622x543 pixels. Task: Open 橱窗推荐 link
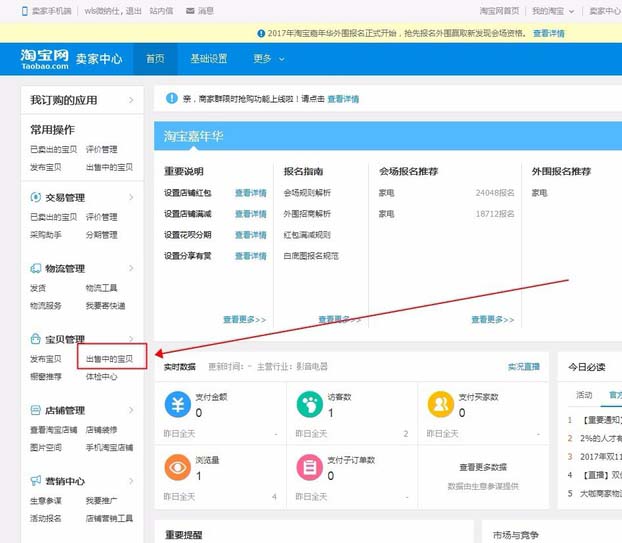pyautogui.click(x=46, y=376)
